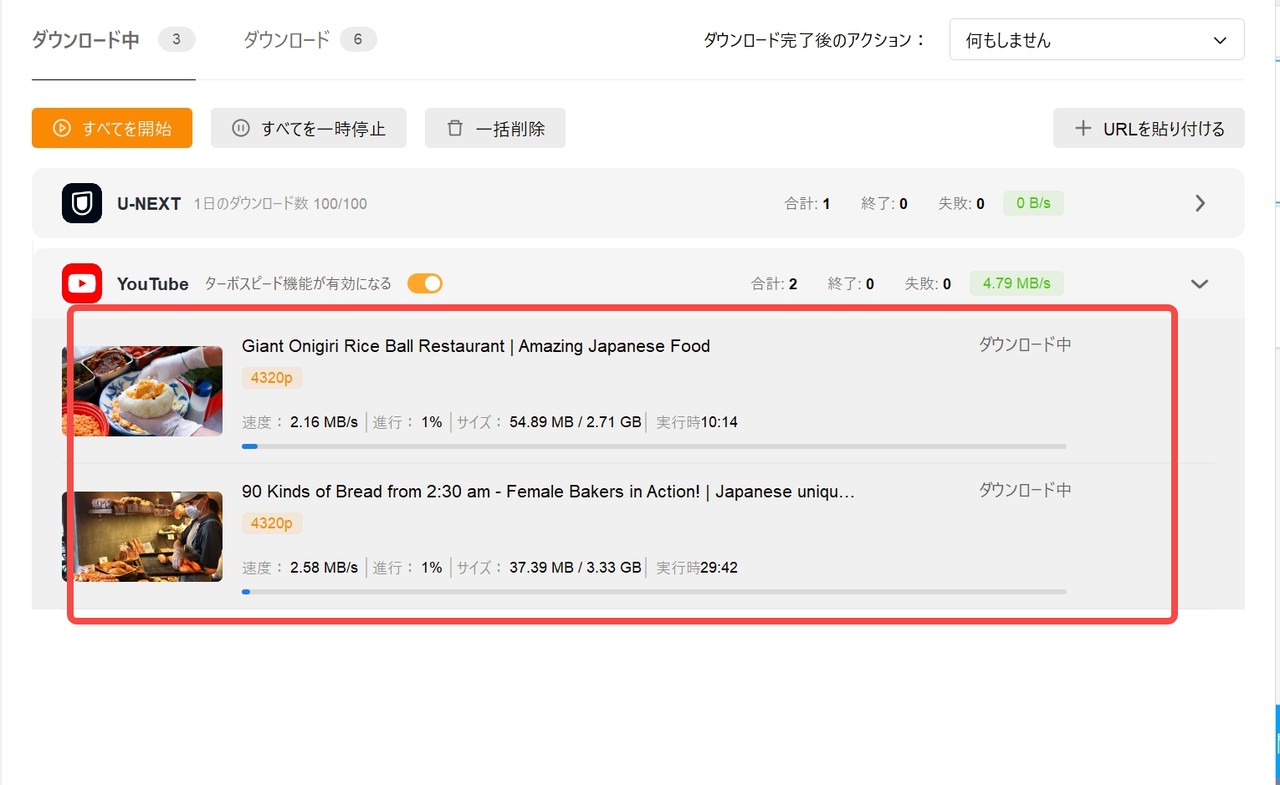Click the 一括削除 bulk delete button
The image size is (1280, 785).
(495, 128)
